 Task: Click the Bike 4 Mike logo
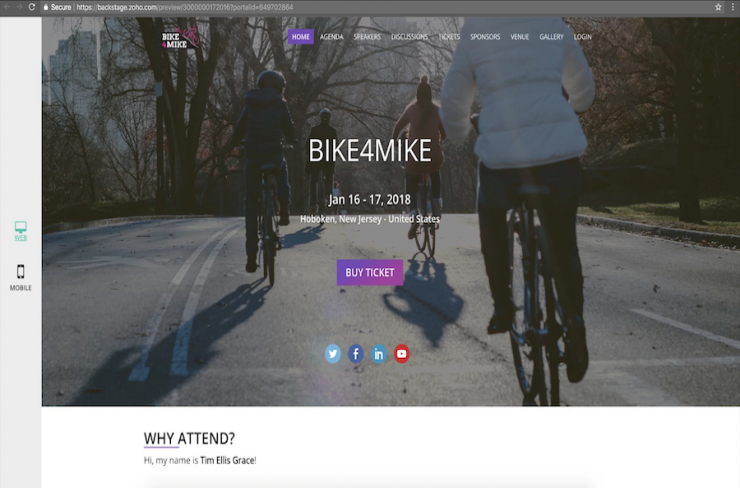(180, 39)
